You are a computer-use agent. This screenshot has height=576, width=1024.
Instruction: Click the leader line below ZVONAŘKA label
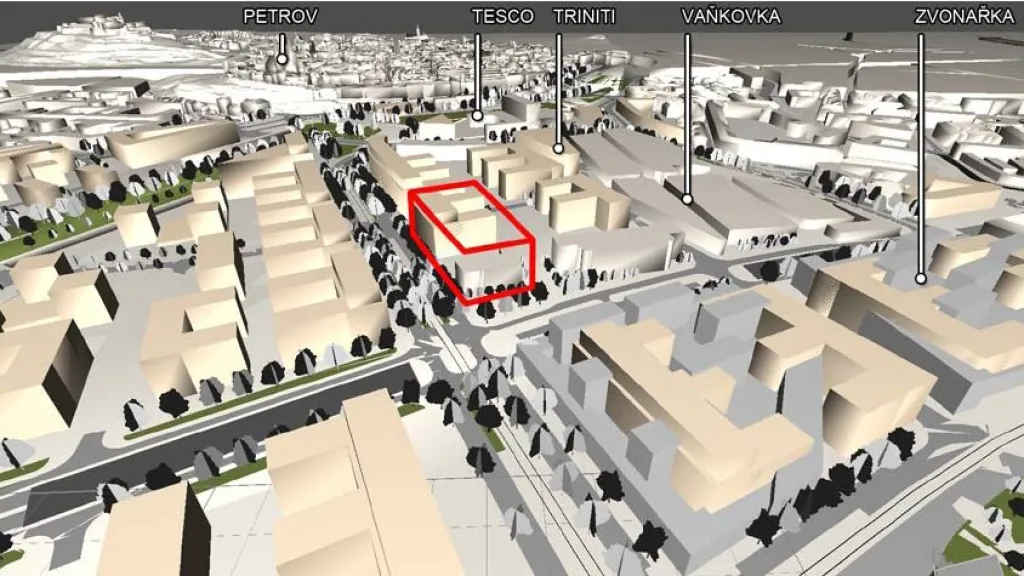(x=921, y=150)
